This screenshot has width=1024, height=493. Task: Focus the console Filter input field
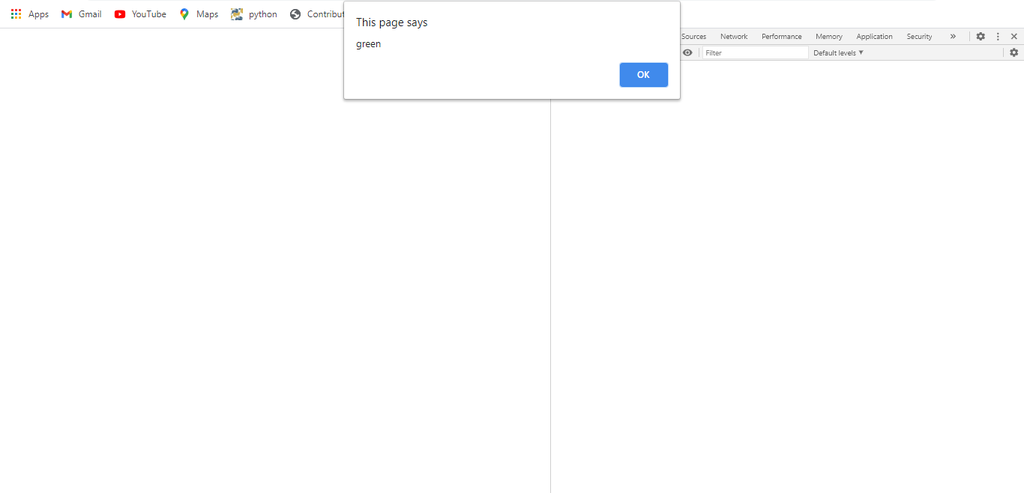(x=754, y=53)
